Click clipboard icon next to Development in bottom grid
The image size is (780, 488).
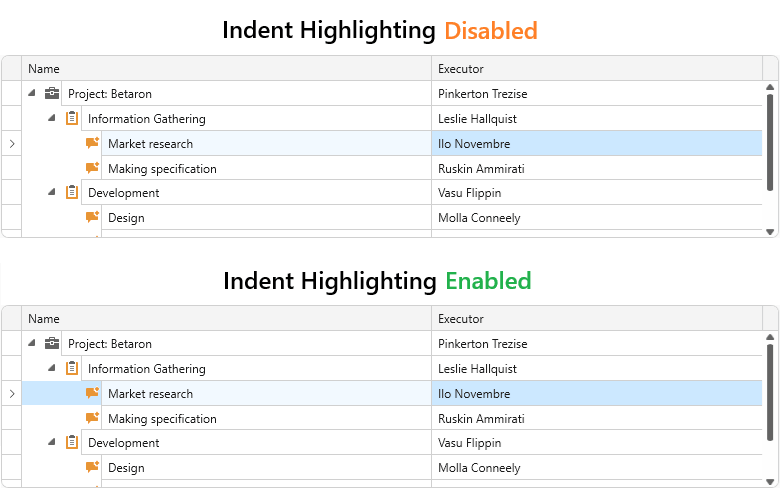pos(72,442)
